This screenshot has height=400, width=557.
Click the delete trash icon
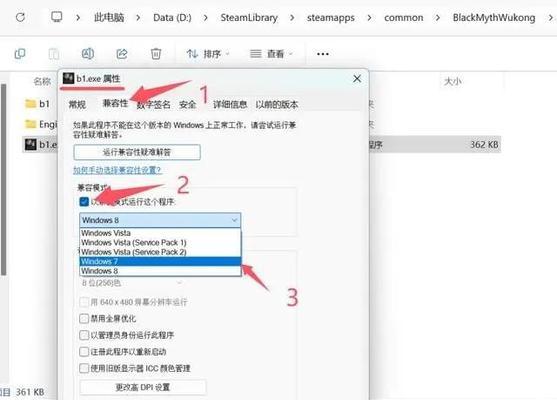tap(156, 54)
